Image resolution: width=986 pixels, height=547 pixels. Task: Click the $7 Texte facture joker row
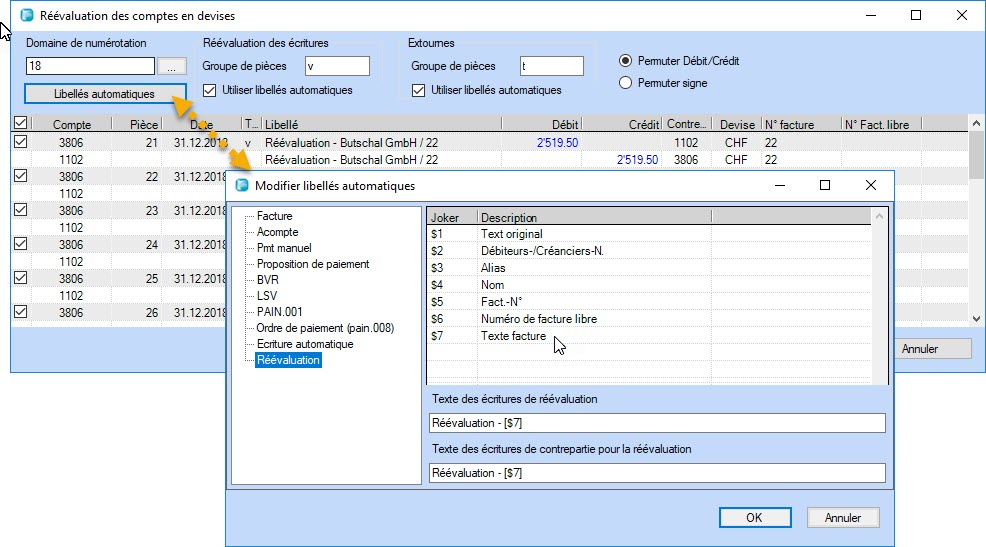(x=513, y=337)
